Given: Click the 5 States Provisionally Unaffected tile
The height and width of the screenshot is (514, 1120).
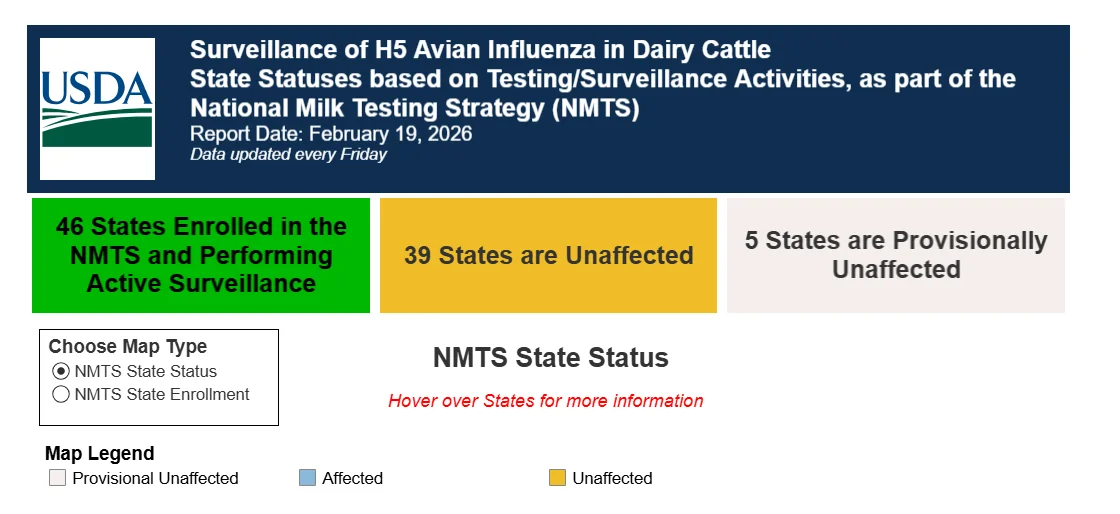Looking at the screenshot, I should pyautogui.click(x=896, y=256).
